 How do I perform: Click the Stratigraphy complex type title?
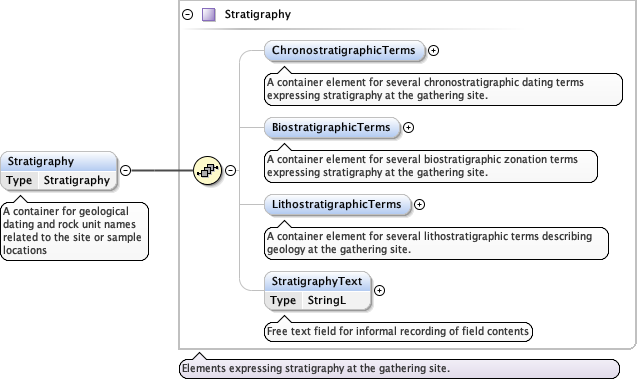pos(258,15)
